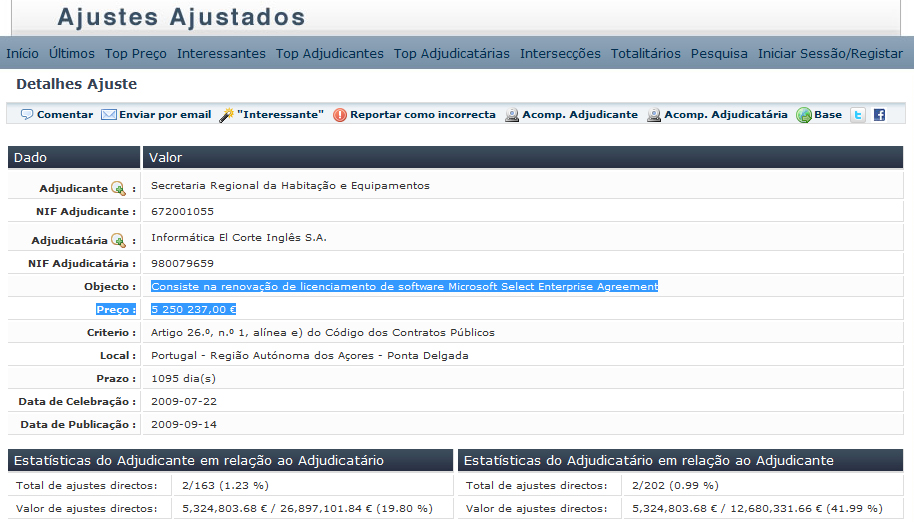Select Top Adjudicantes in navigation
Viewport: 914px width, 522px height.
(x=330, y=53)
